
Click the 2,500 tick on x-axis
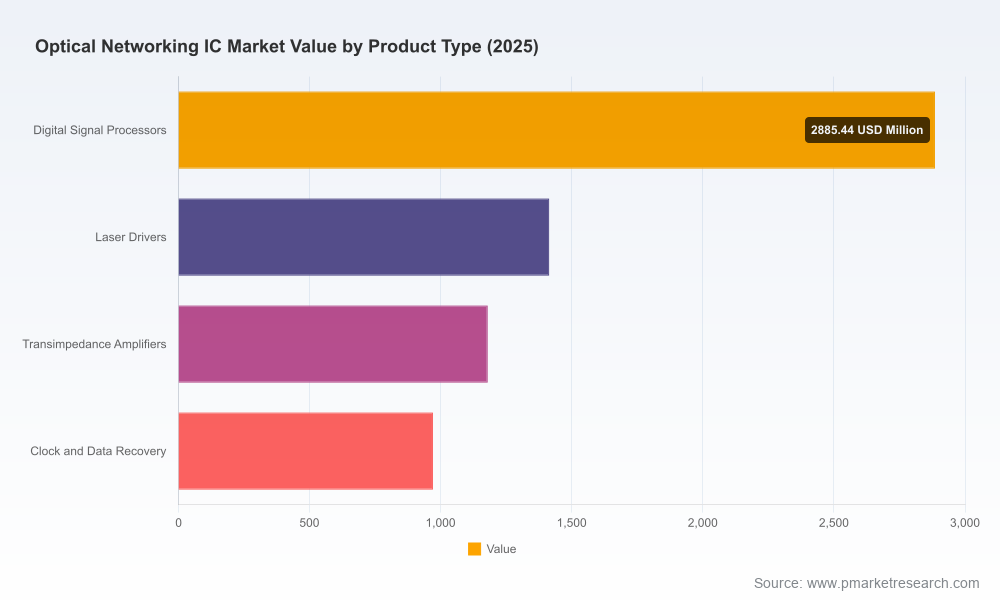pos(834,523)
